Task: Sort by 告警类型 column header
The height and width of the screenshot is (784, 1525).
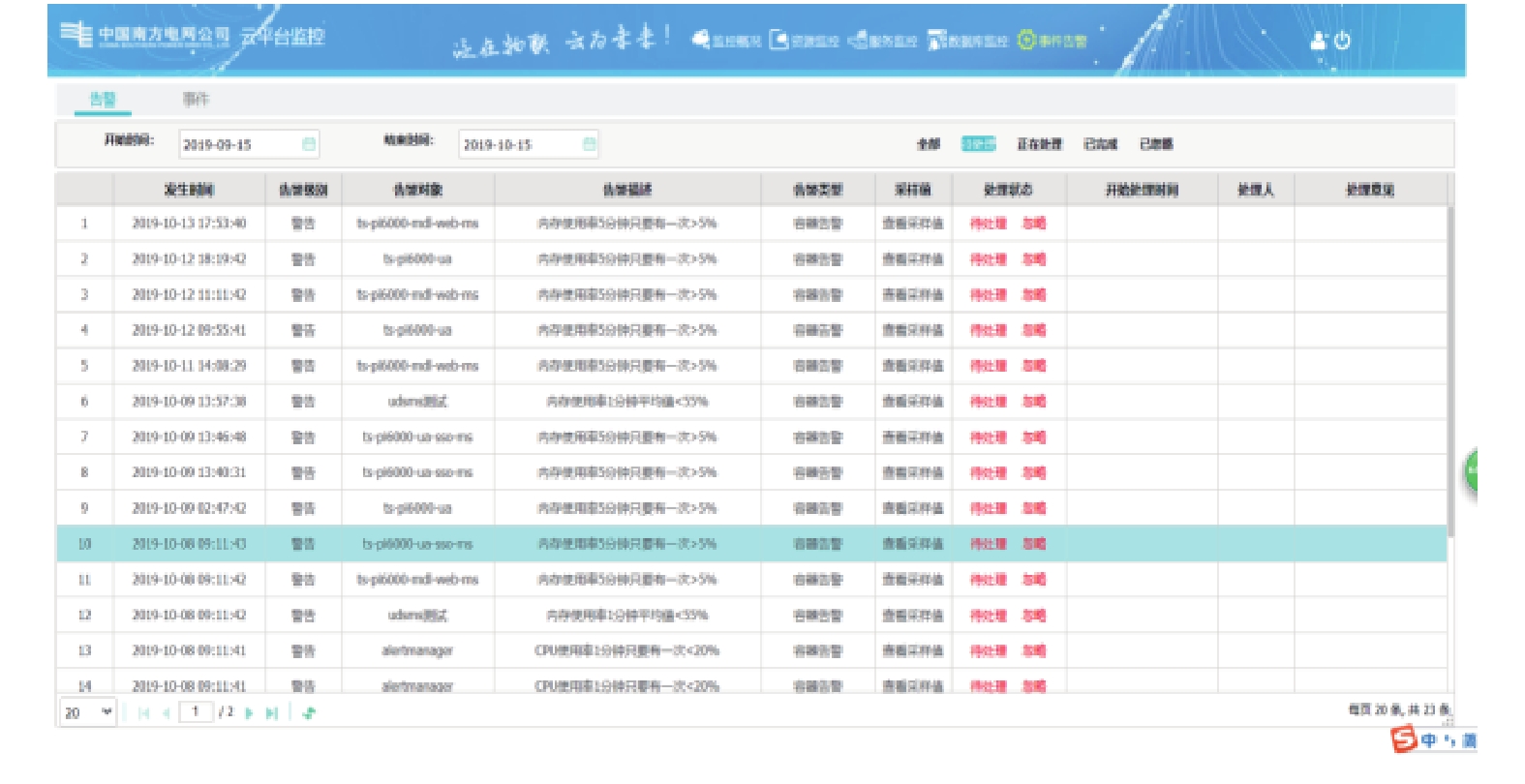Action: 817,190
